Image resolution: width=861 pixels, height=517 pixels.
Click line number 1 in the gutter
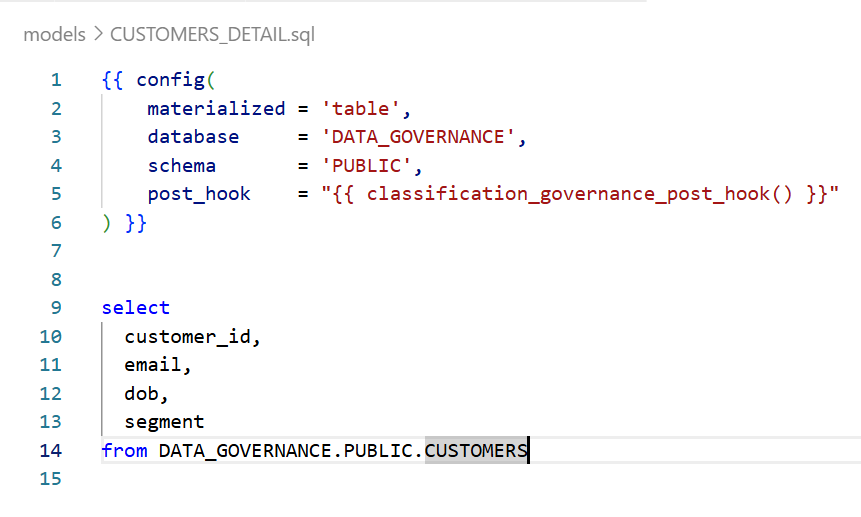(x=56, y=80)
